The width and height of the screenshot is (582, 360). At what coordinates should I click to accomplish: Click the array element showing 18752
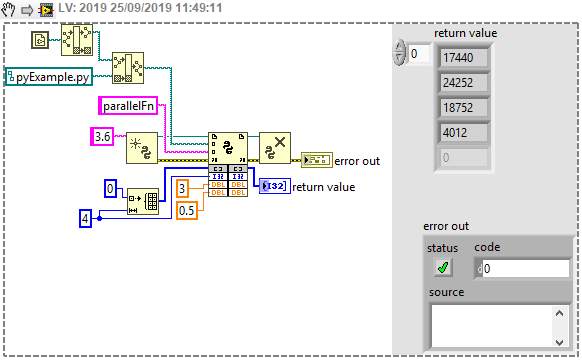[464, 108]
